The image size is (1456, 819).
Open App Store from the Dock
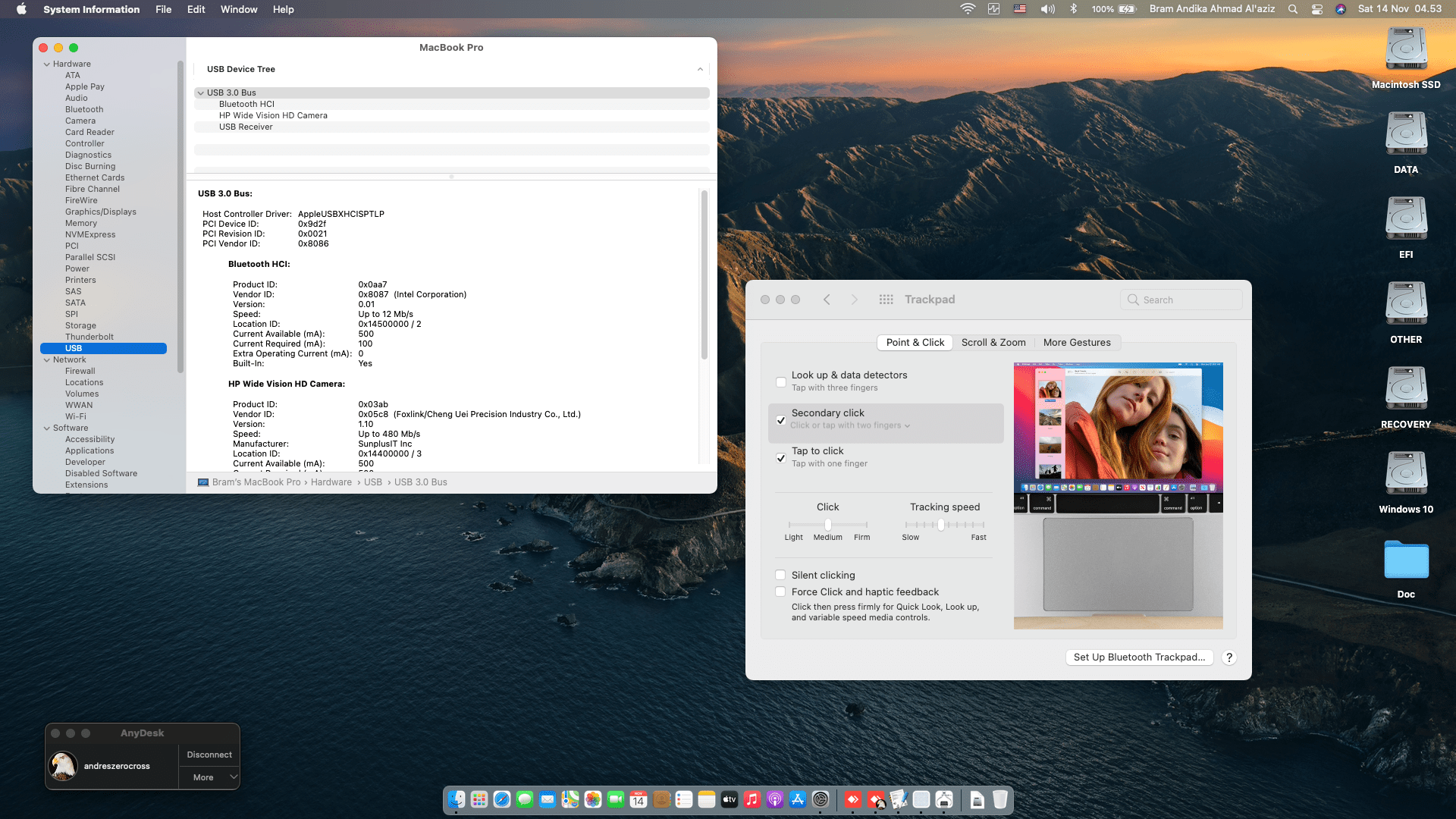click(x=798, y=799)
